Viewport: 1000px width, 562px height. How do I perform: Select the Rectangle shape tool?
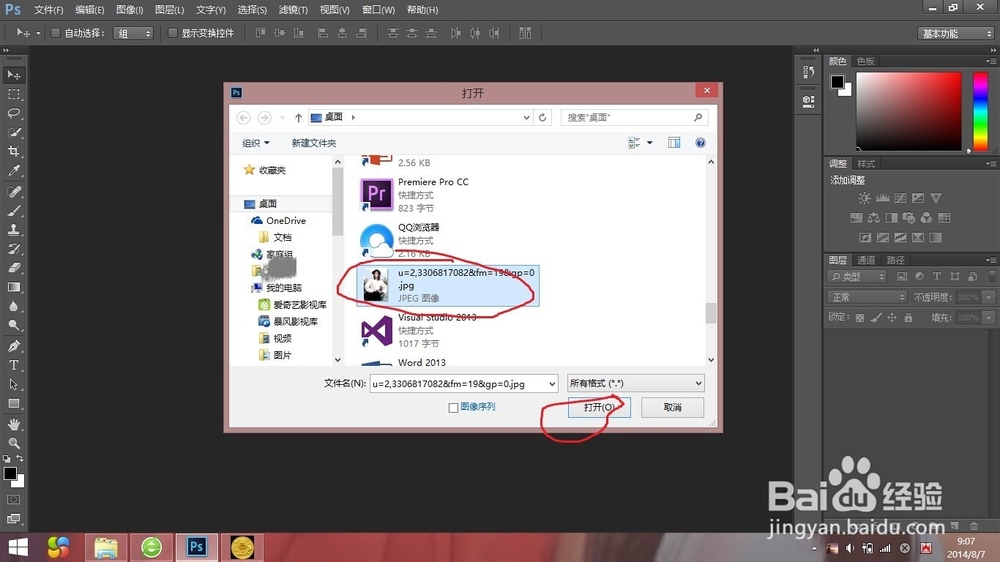coord(13,404)
